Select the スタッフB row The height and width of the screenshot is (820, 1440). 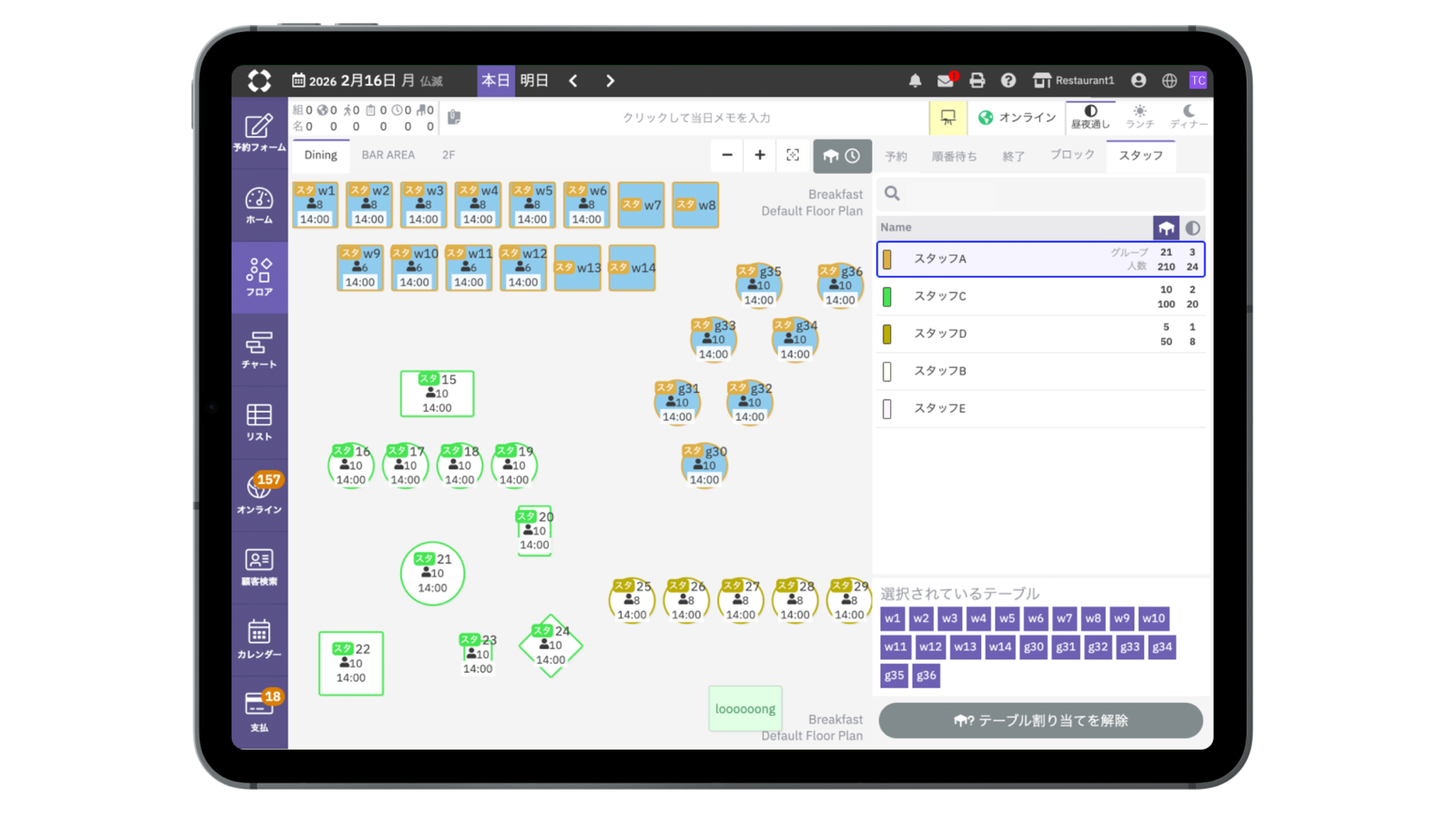click(1041, 372)
